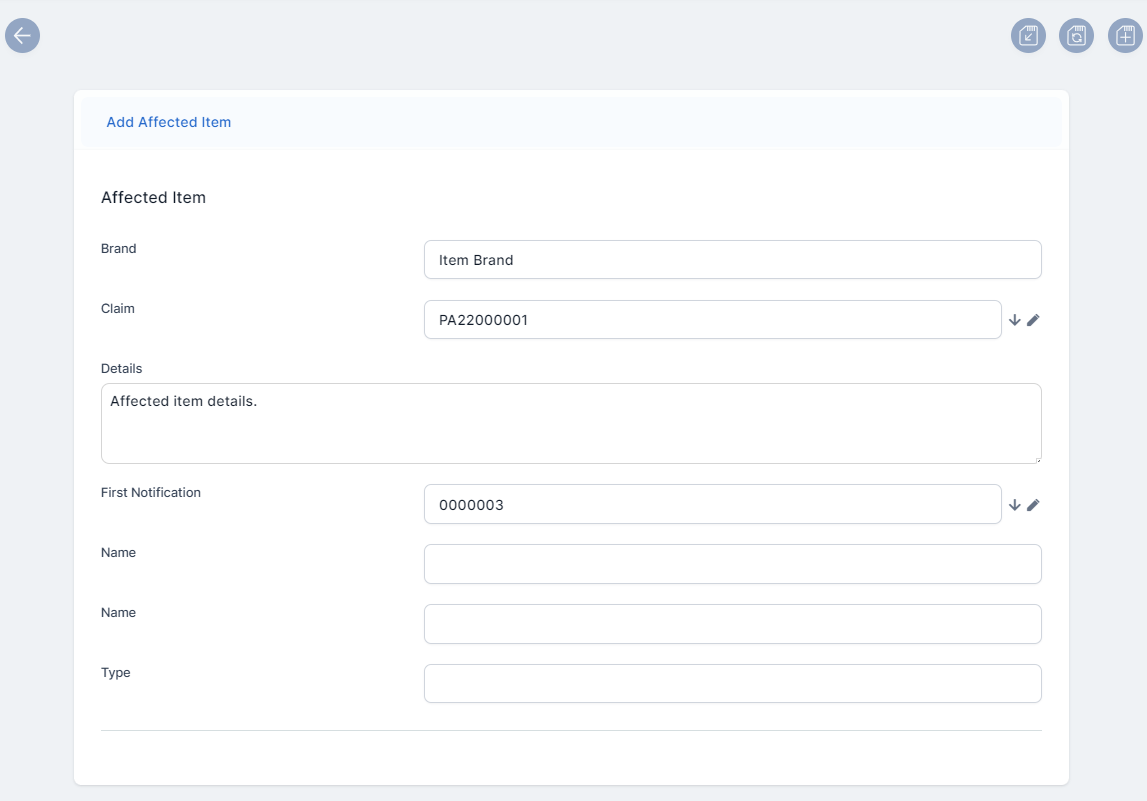The width and height of the screenshot is (1147, 801).
Task: Click the Brand field label
Action: tap(119, 249)
